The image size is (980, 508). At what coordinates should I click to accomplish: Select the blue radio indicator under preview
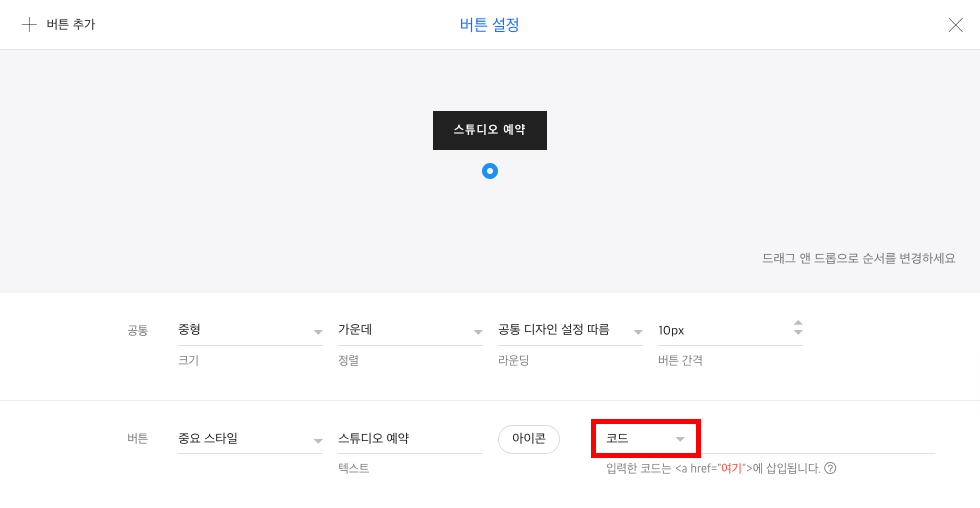click(x=490, y=171)
